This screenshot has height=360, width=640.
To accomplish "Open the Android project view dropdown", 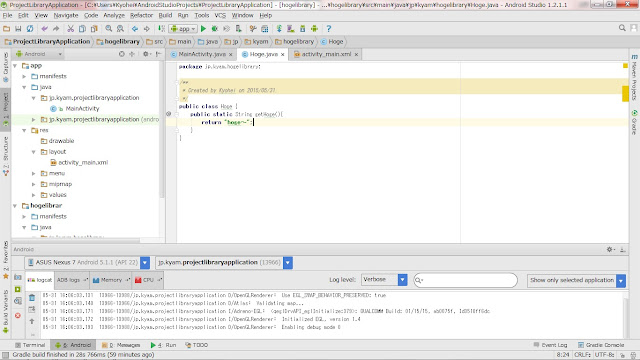I will 39,54.
